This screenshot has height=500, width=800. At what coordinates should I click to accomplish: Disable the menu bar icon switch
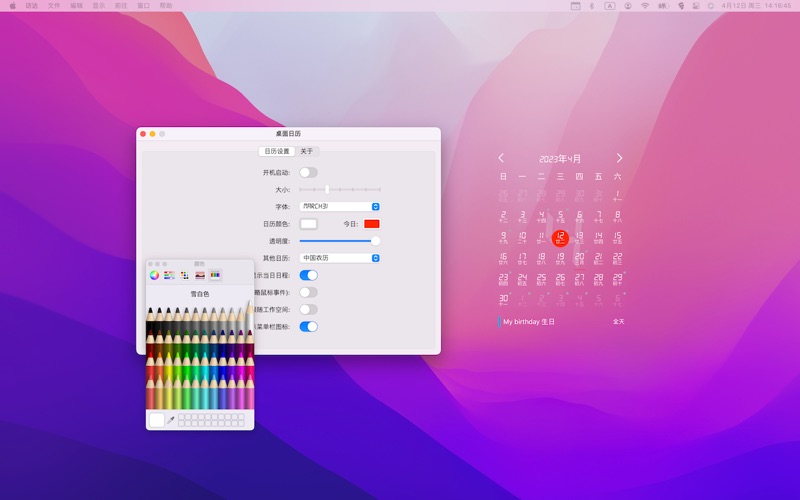point(308,326)
